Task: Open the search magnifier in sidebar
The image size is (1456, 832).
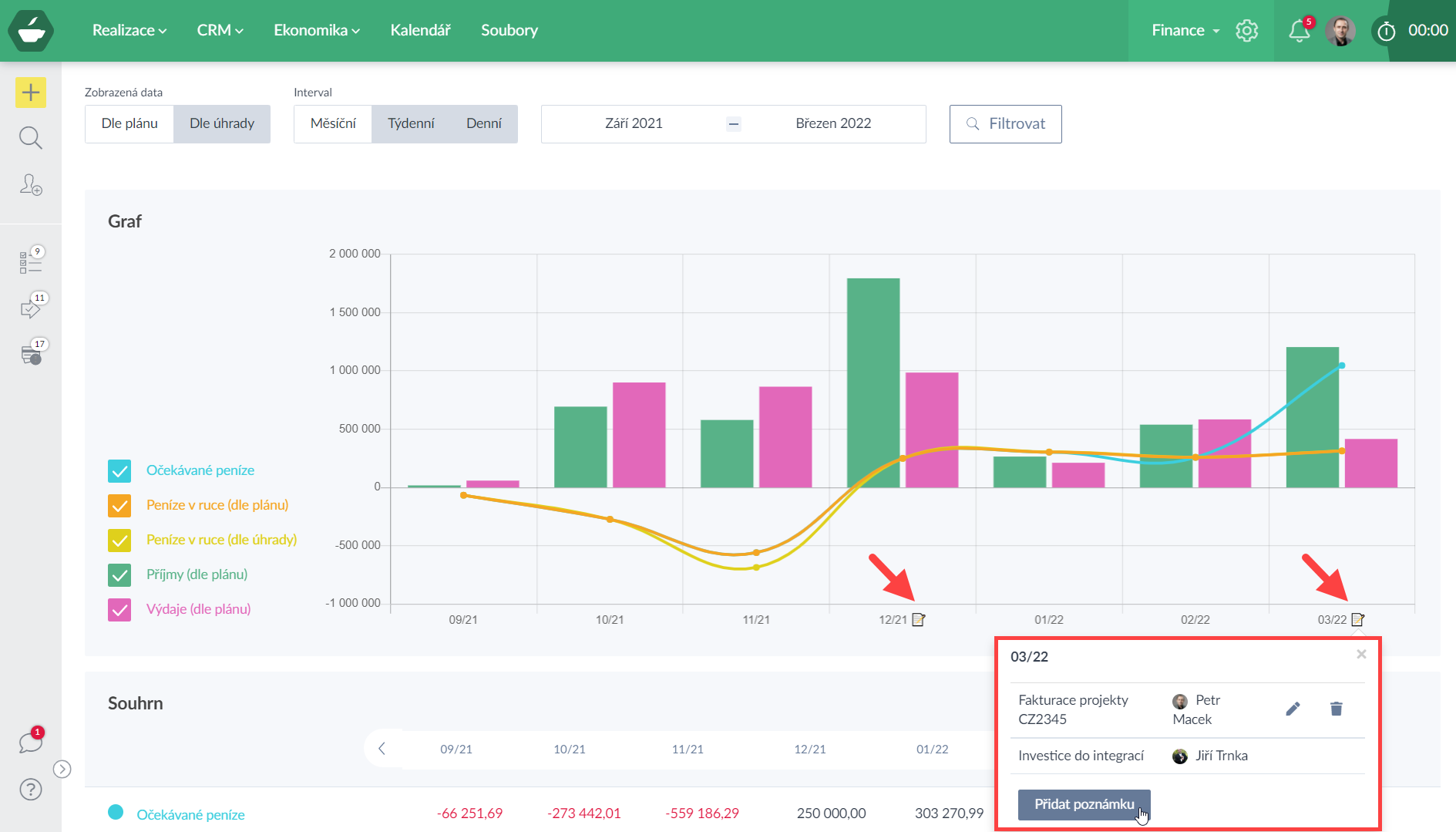Action: pyautogui.click(x=31, y=138)
